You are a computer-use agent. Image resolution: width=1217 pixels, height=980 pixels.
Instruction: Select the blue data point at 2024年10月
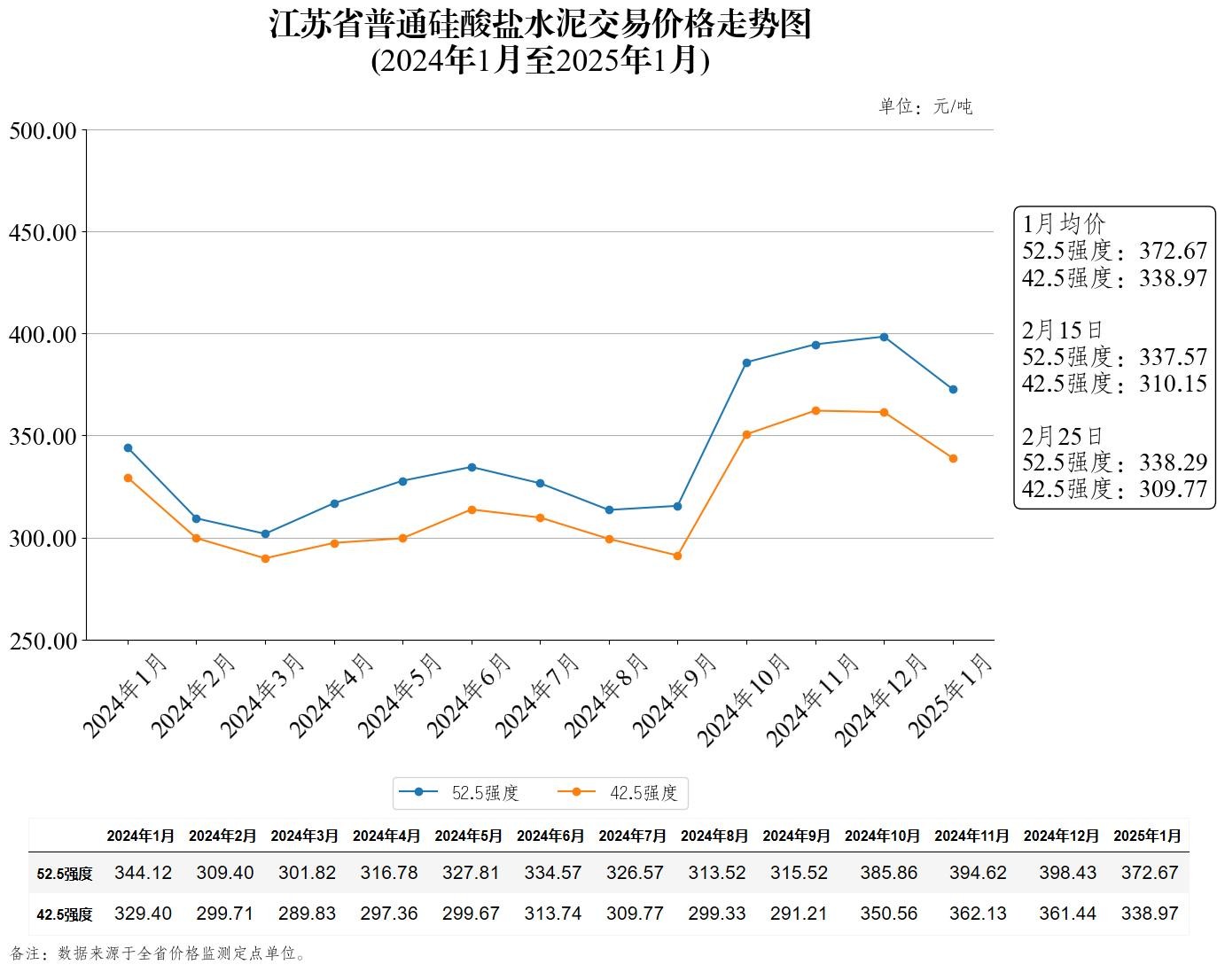coord(746,362)
